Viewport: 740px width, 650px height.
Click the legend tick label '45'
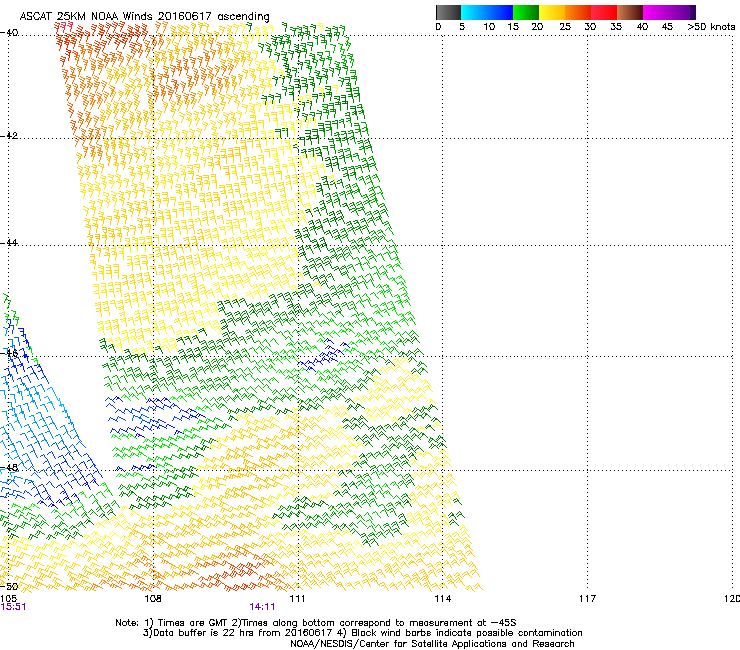(667, 27)
